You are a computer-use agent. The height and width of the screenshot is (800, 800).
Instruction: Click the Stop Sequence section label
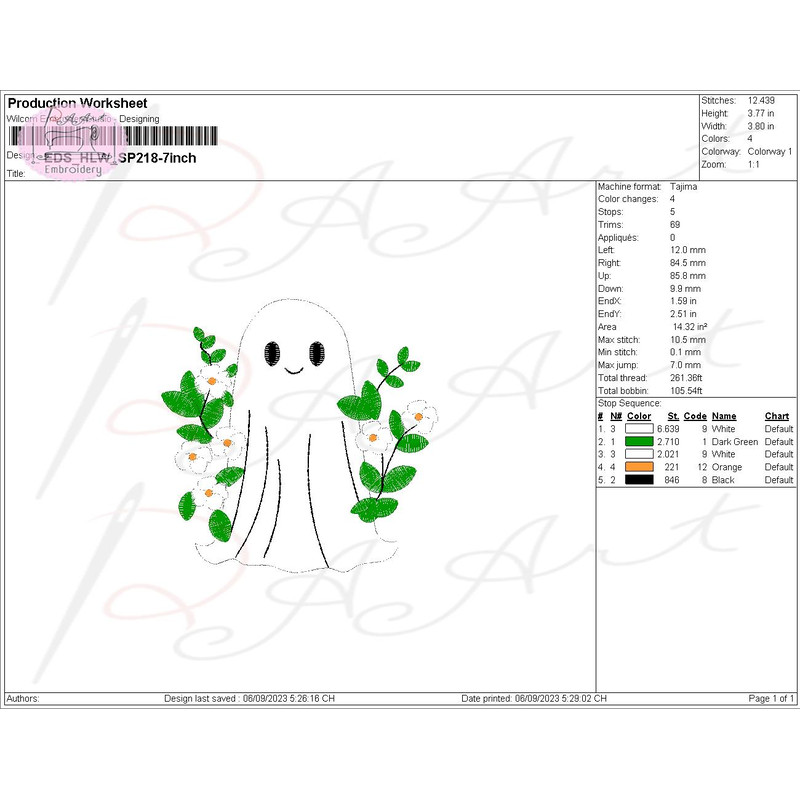coord(629,403)
